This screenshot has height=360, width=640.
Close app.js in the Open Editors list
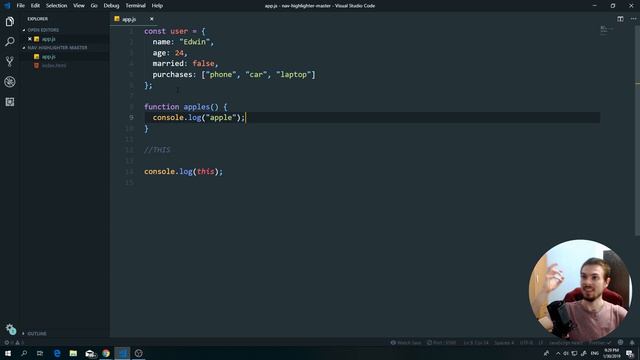pos(30,39)
